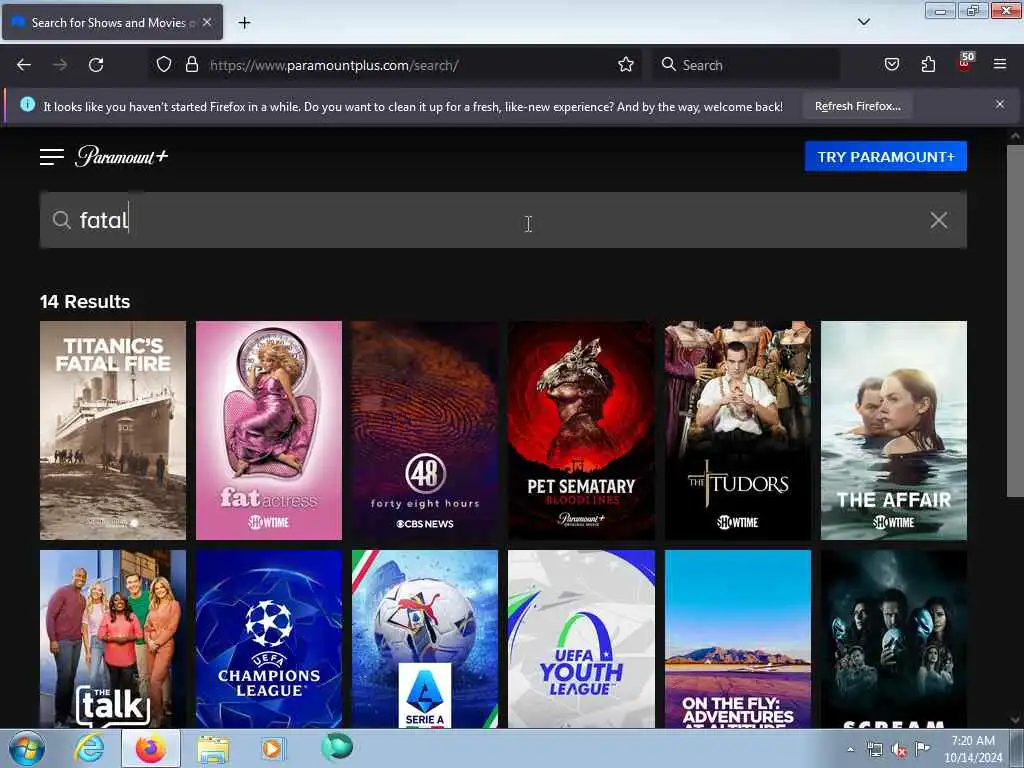This screenshot has height=768, width=1024.
Task: Click the magnifier icon in the fatal search box
Action: pos(61,220)
